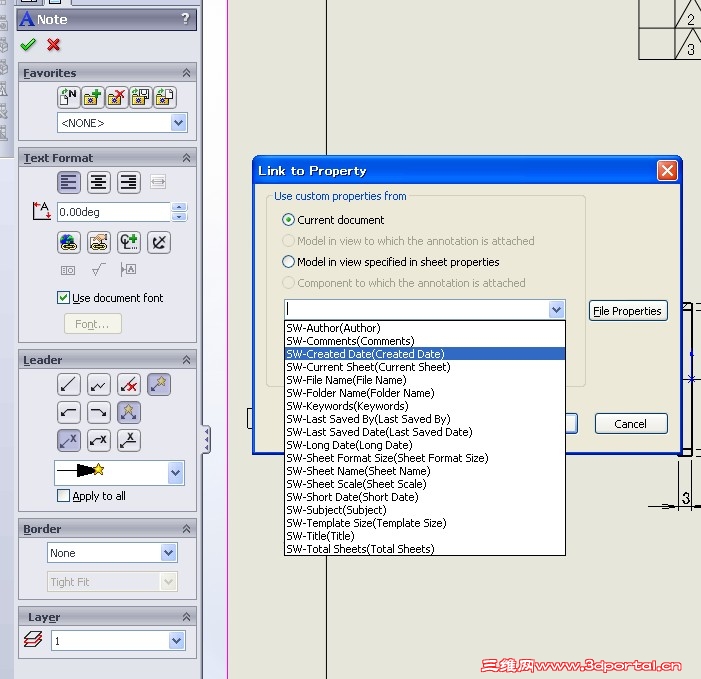Left align the note text
Viewport: 701px width, 679px height.
68,182
